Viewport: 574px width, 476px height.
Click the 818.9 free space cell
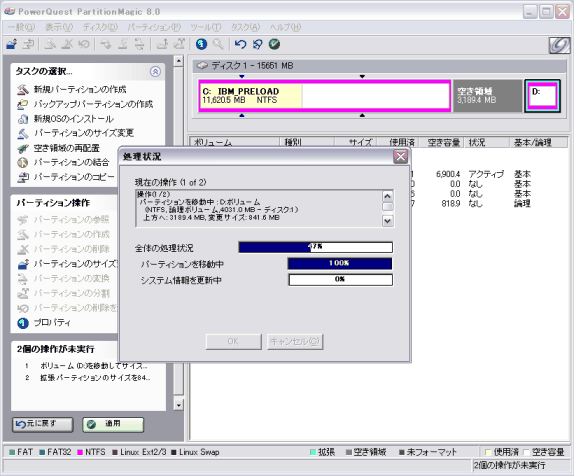[x=451, y=204]
